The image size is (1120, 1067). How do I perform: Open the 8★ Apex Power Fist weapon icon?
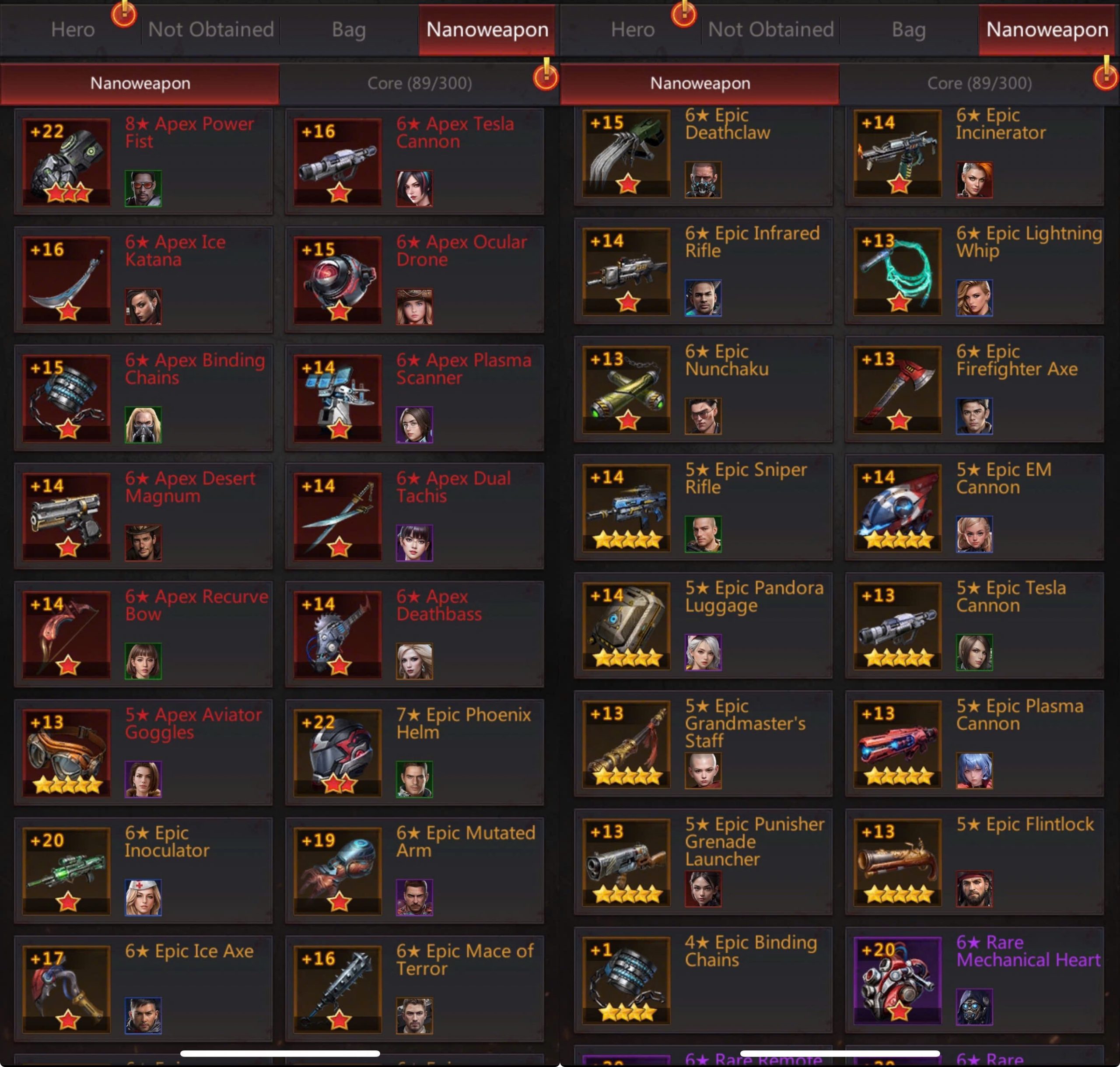click(x=66, y=161)
